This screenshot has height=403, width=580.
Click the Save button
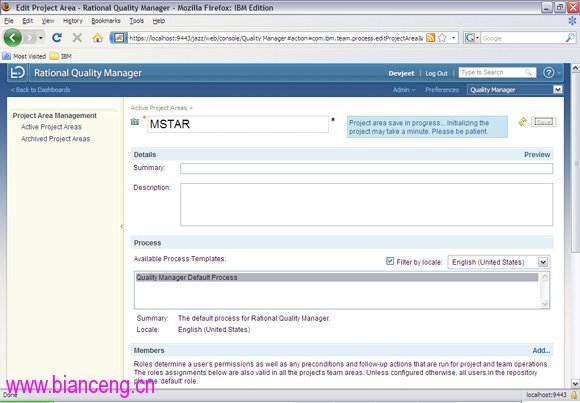point(543,122)
